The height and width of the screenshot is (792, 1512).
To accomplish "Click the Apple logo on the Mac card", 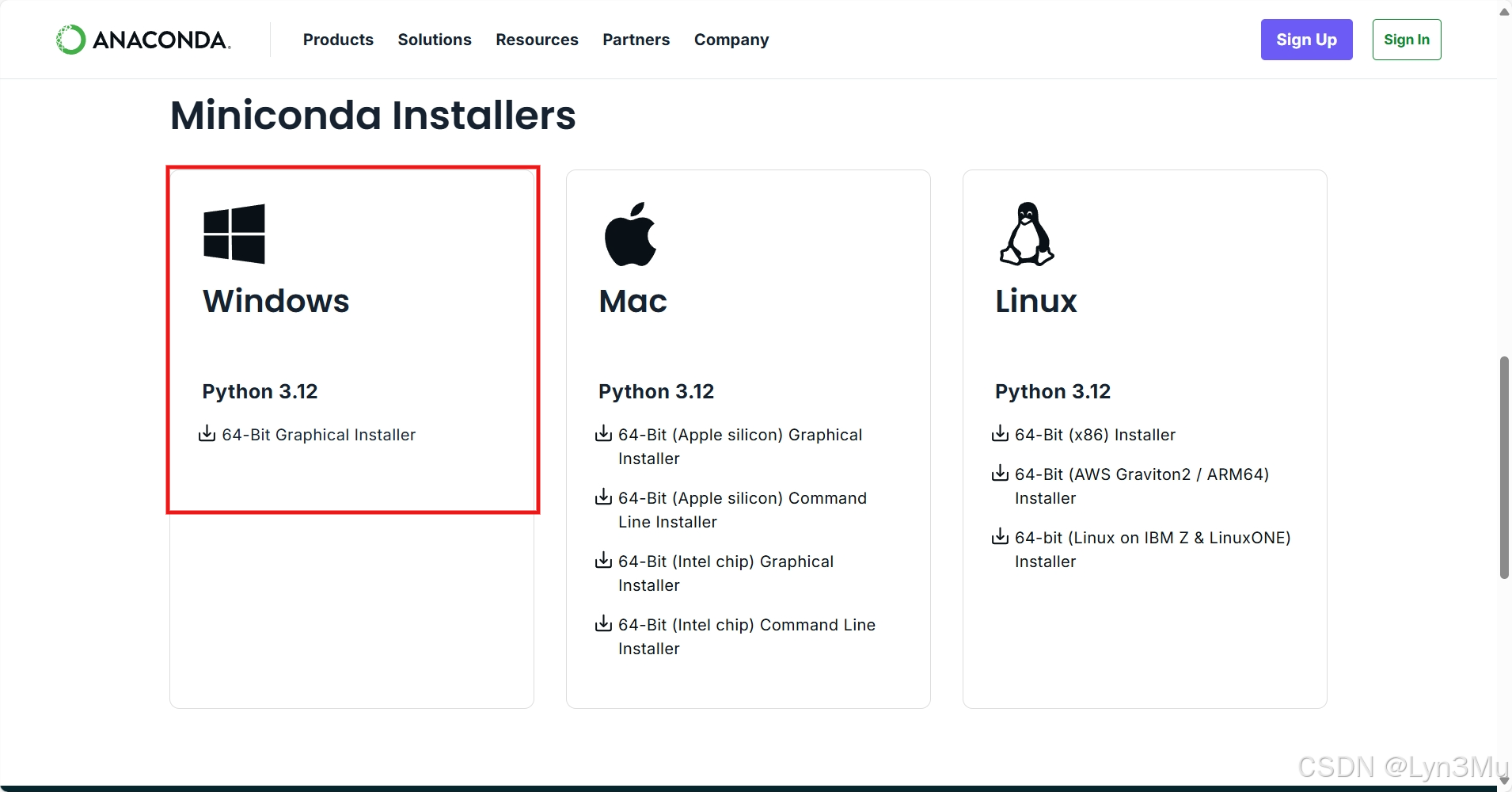I will tap(631, 233).
